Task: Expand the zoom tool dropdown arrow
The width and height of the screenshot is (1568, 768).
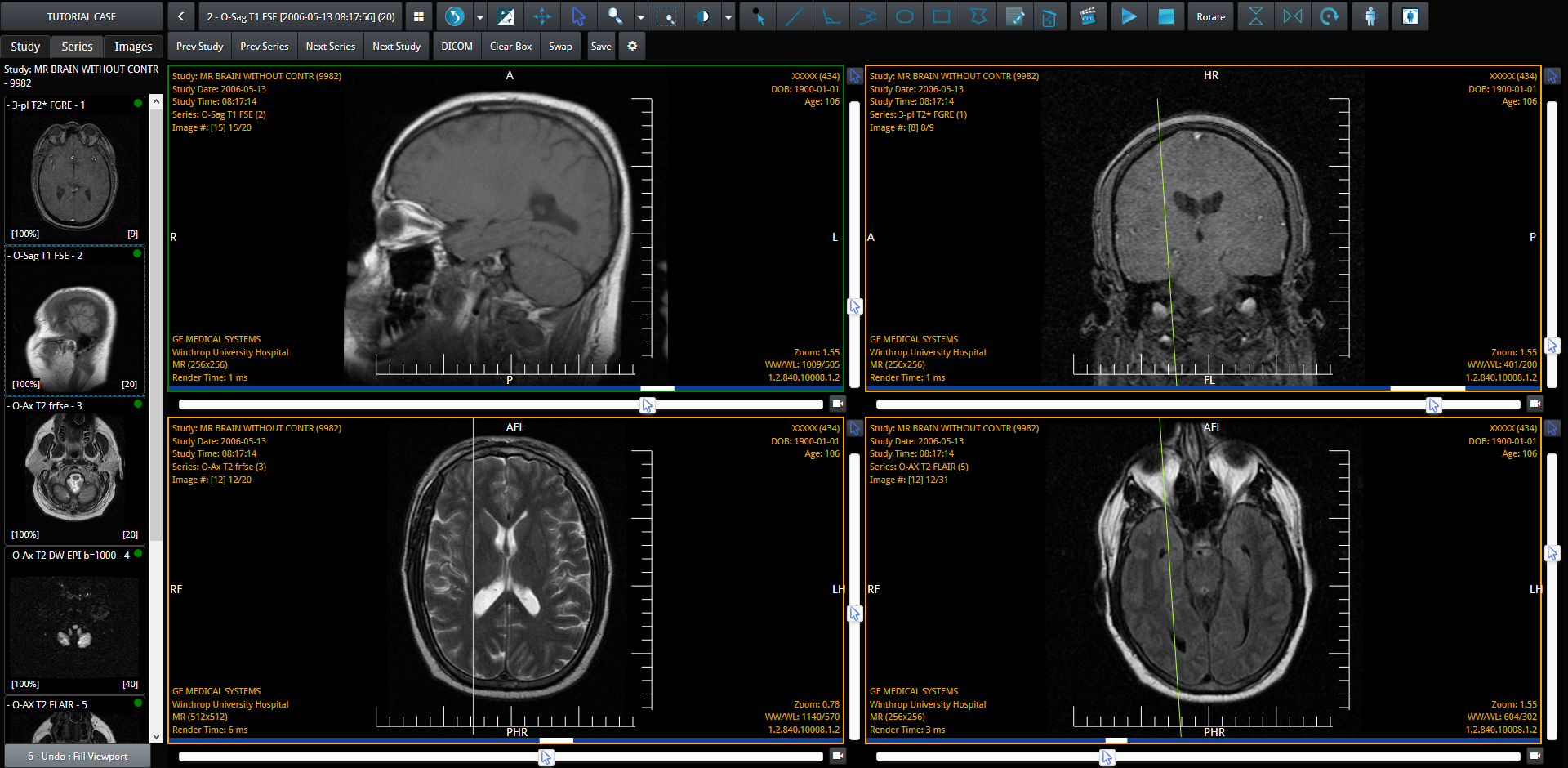Action: (x=640, y=17)
